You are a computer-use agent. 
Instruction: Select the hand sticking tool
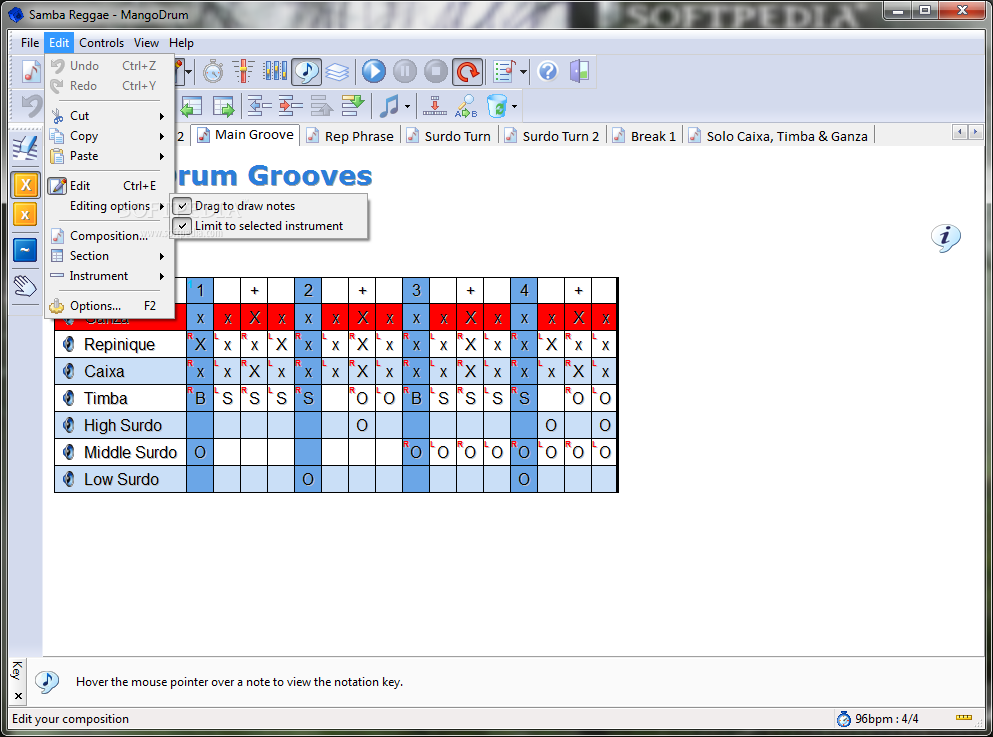point(25,286)
